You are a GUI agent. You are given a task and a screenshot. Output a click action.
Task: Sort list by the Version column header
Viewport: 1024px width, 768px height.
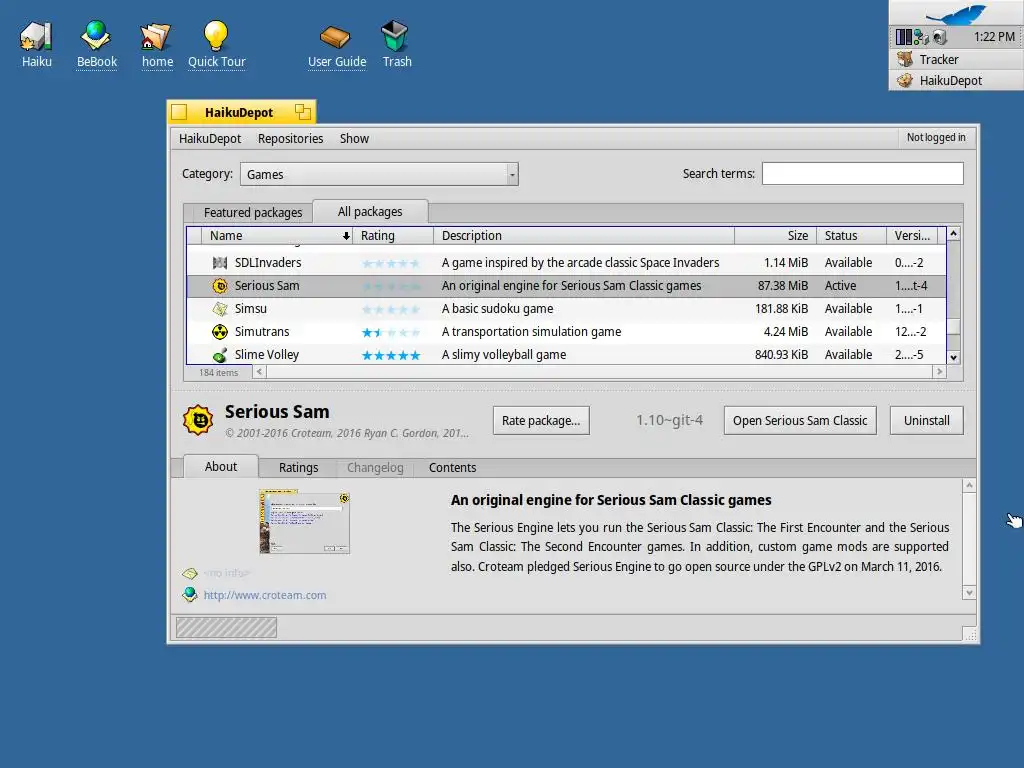(x=912, y=236)
